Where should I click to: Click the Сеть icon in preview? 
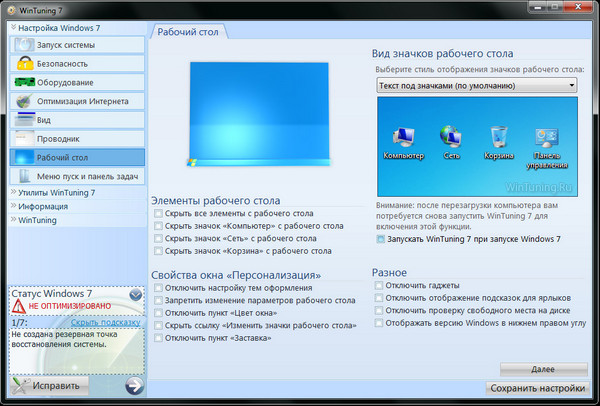pos(451,137)
